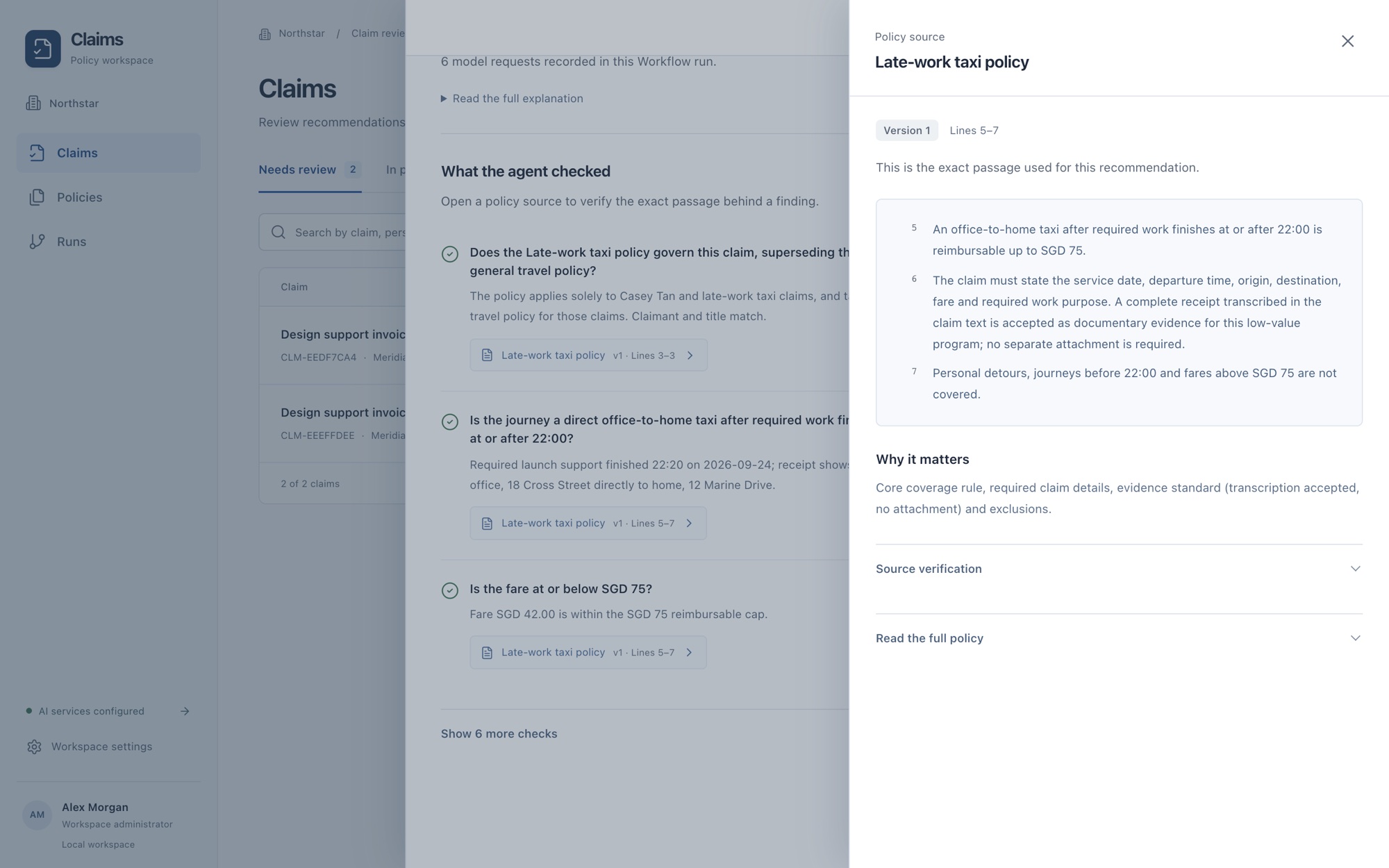Image resolution: width=1389 pixels, height=868 pixels.
Task: Click the check circle for SGD 75 fare
Action: (450, 590)
